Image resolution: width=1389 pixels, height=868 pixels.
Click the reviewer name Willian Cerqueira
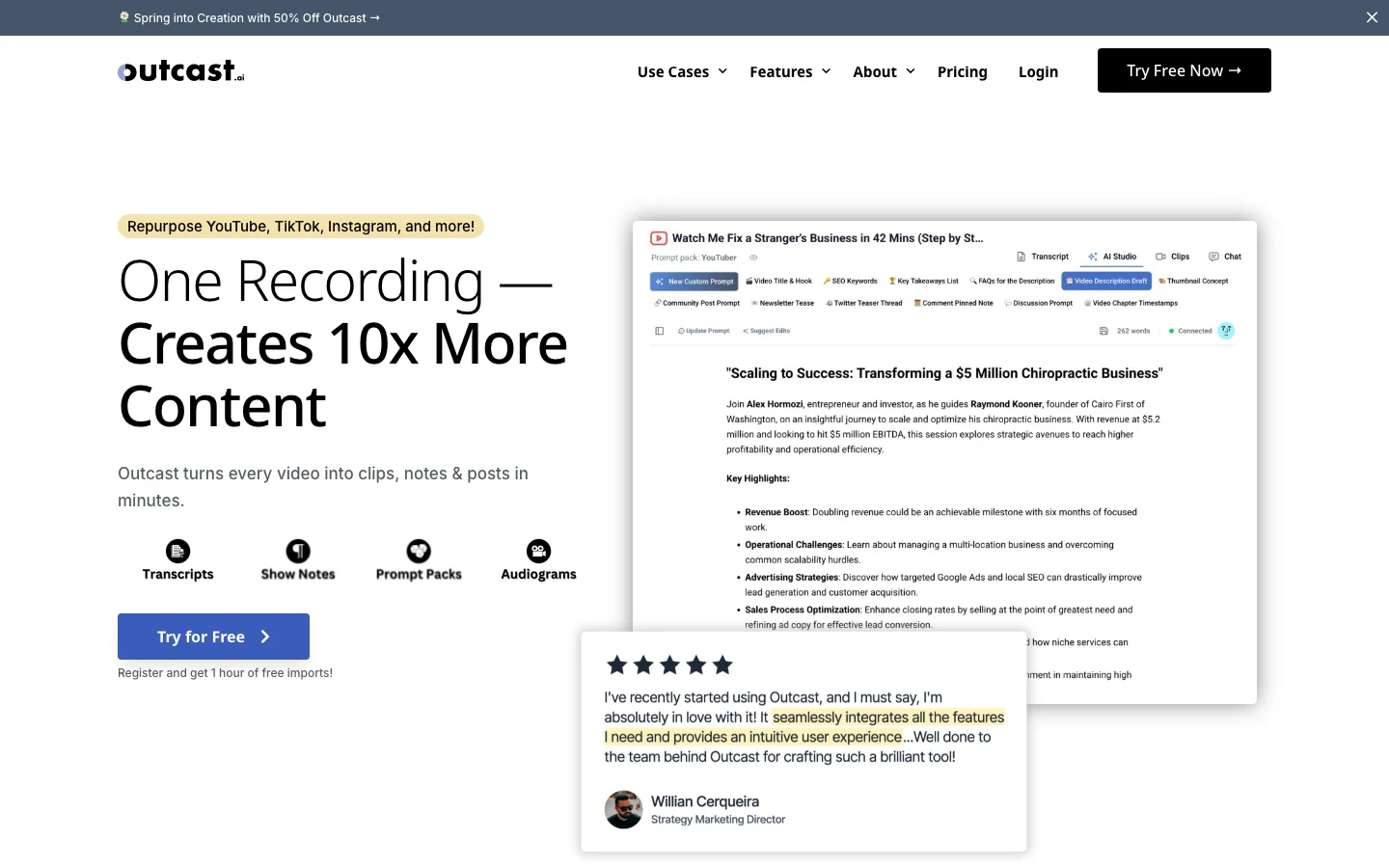(x=705, y=801)
